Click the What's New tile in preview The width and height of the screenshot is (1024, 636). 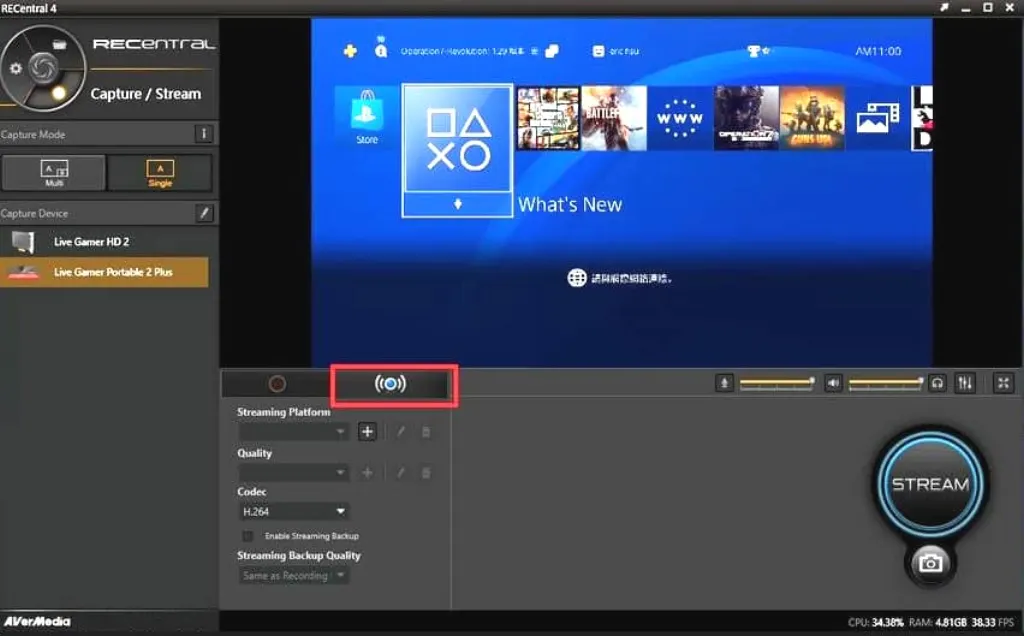[x=457, y=150]
